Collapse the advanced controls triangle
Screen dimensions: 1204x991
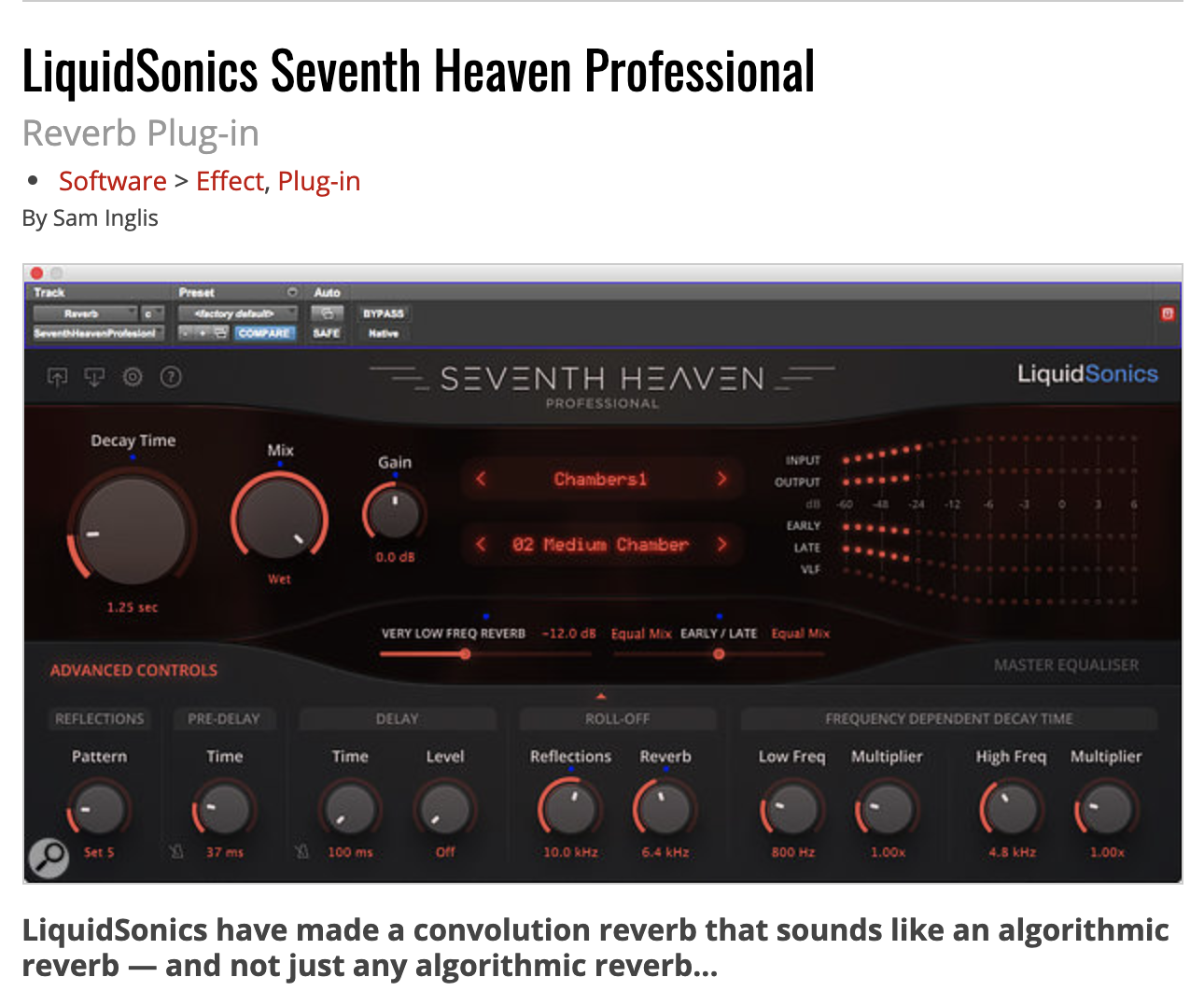click(x=601, y=696)
